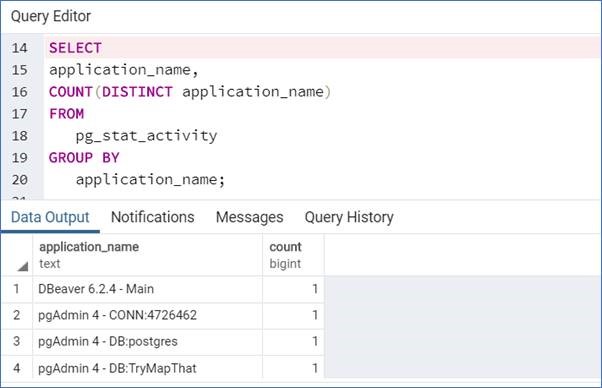Click pg_stat_activity in the query
Viewport: 602px width, 388px height.
pos(146,136)
